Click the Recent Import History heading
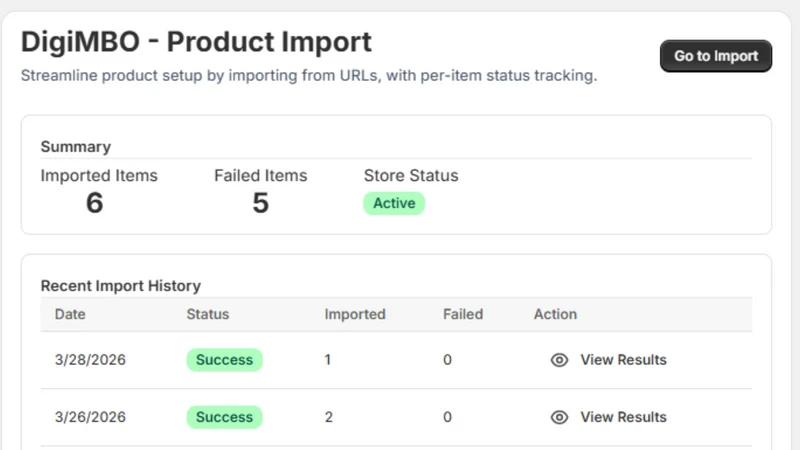The height and width of the screenshot is (450, 800). tap(120, 286)
